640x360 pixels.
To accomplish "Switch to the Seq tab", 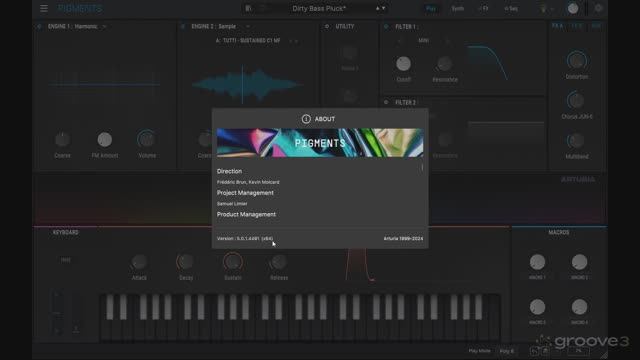I will point(511,8).
